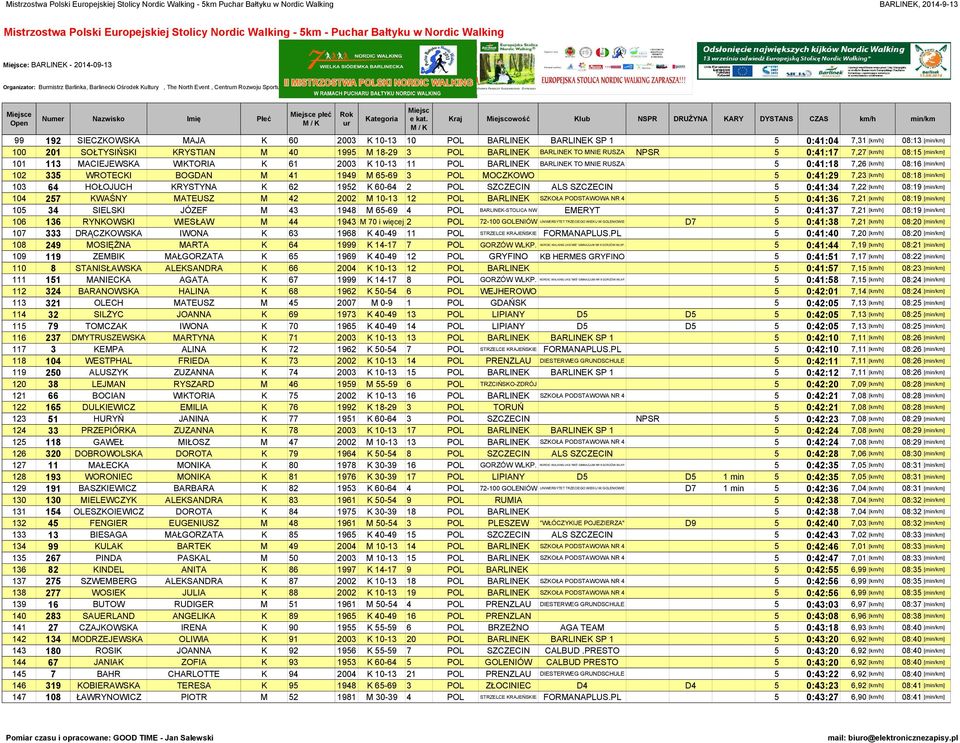
Task: Click the surname PRZEPIÓRKA
Action: click(108, 431)
